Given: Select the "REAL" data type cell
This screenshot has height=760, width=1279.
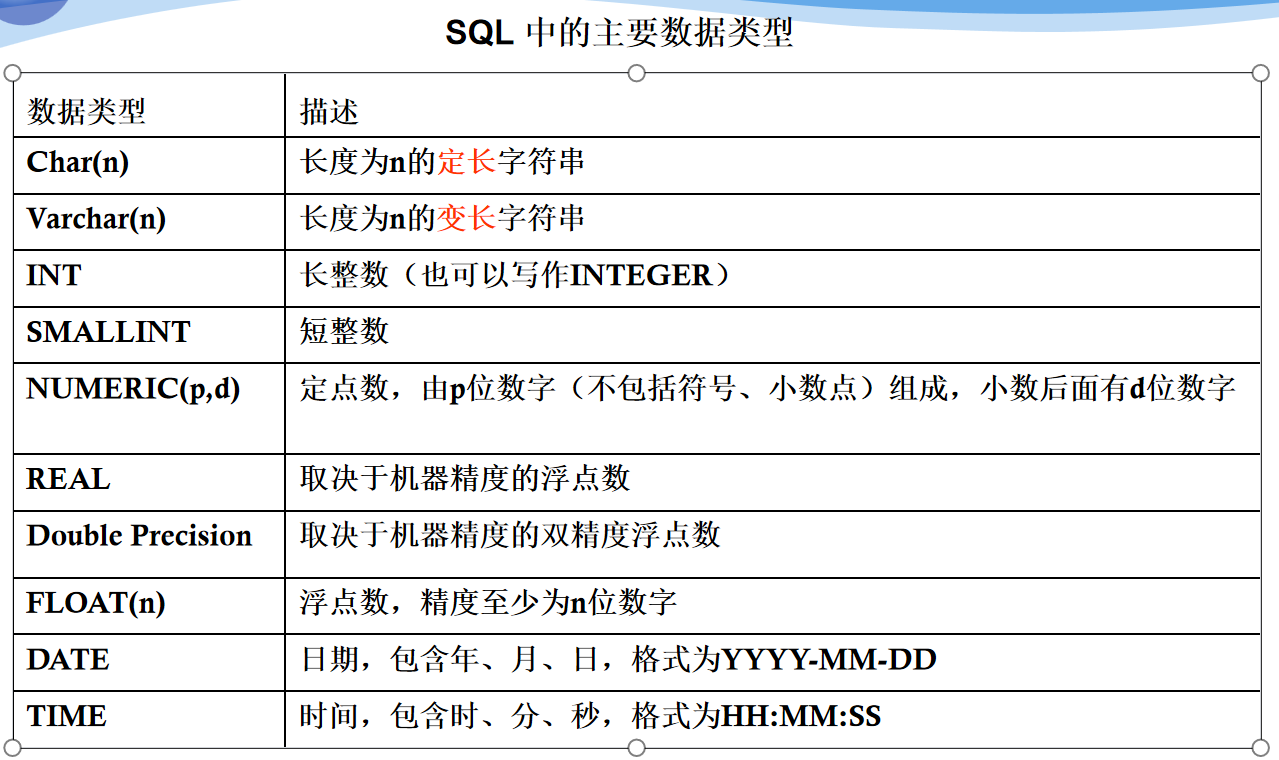Looking at the screenshot, I should [149, 481].
